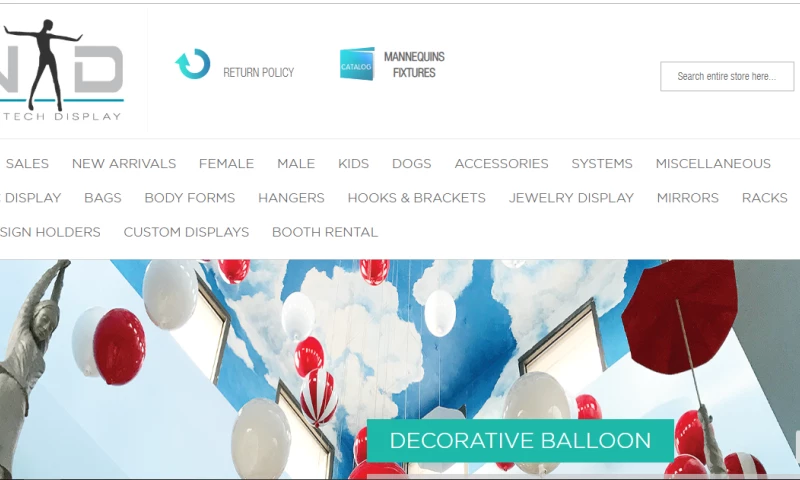This screenshot has width=800, height=480.
Task: Browse the Accessories menu item
Action: [502, 164]
